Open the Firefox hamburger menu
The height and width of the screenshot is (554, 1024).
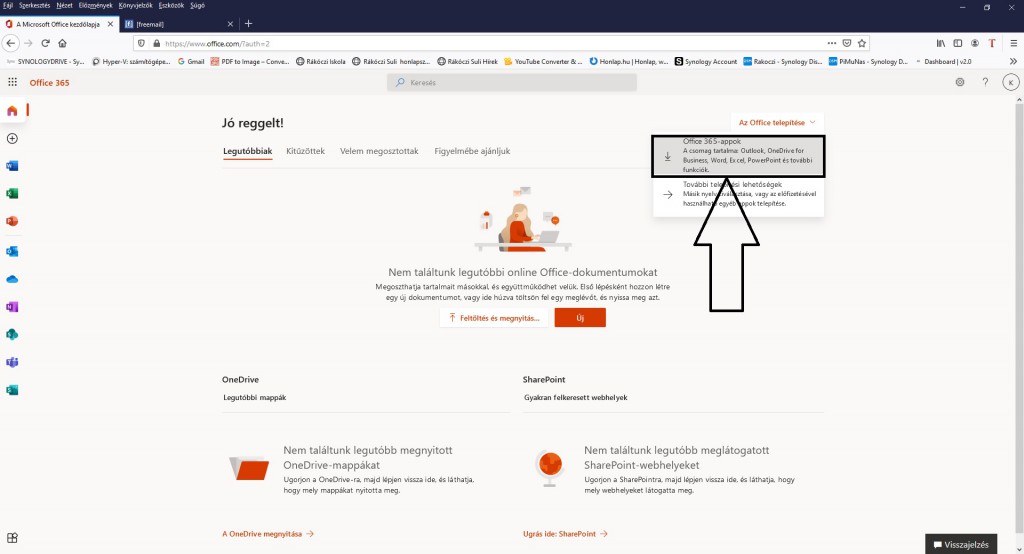pos(1014,43)
